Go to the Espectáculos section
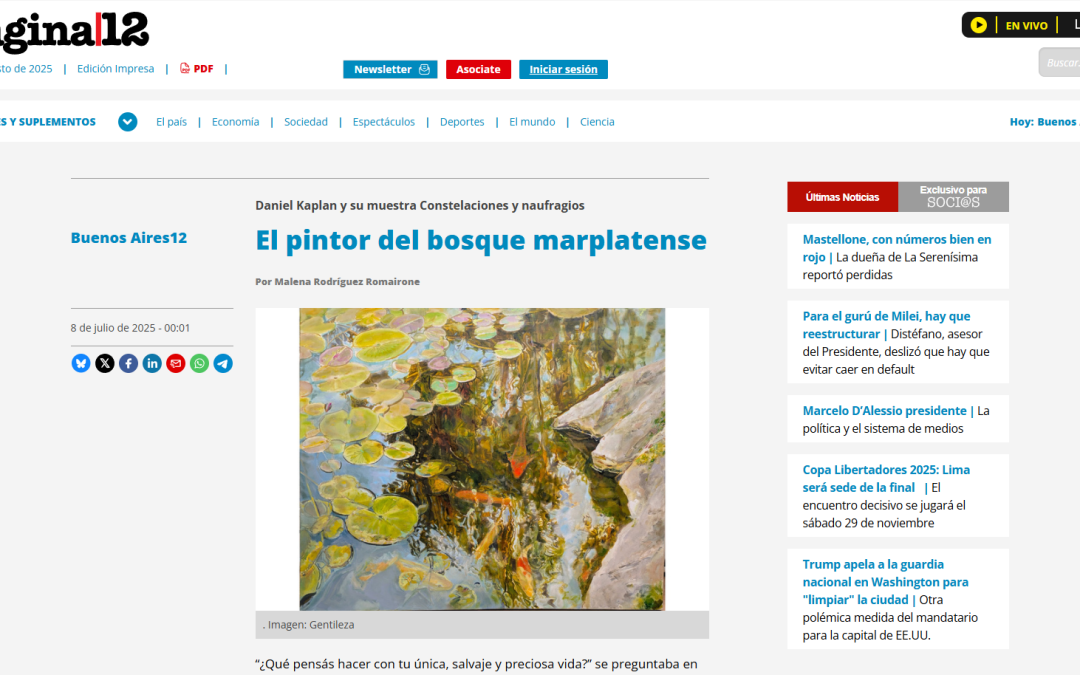The height and width of the screenshot is (675, 1080). (x=383, y=122)
